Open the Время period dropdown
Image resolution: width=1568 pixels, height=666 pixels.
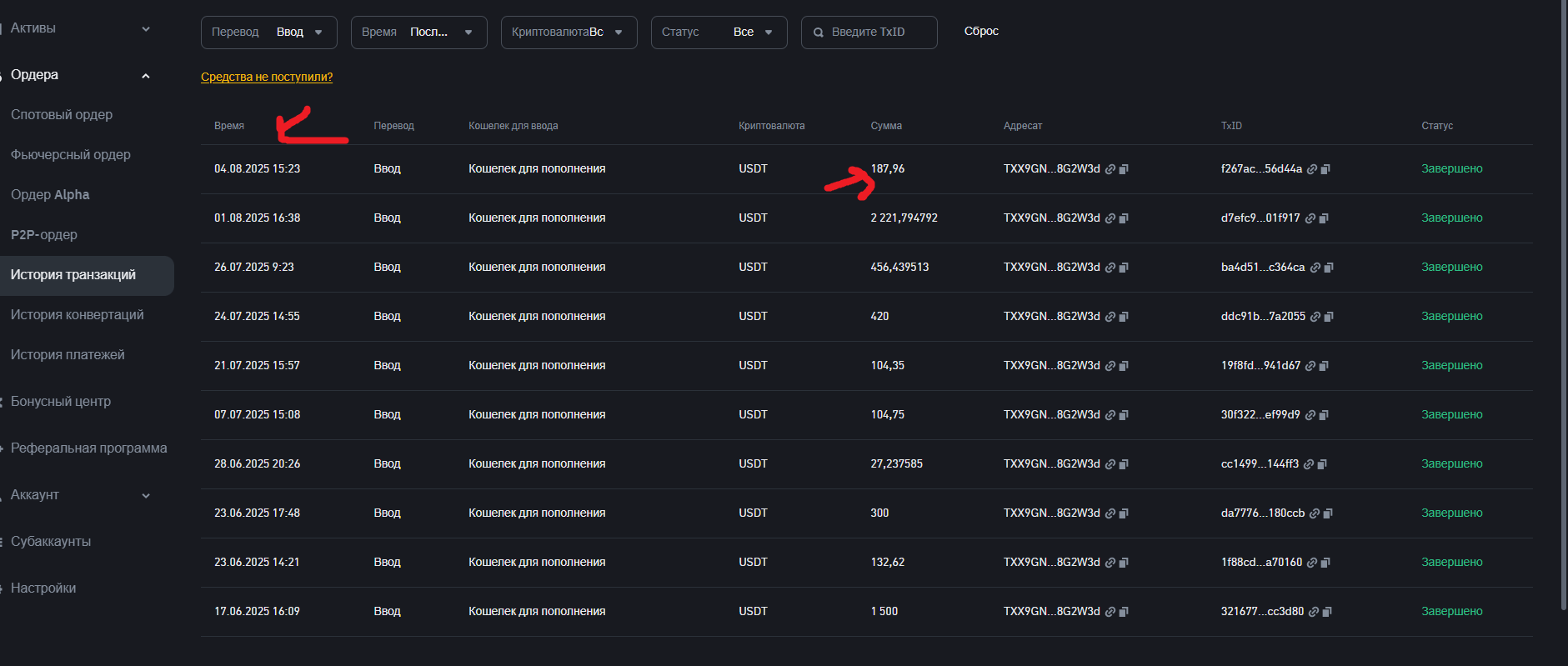418,33
